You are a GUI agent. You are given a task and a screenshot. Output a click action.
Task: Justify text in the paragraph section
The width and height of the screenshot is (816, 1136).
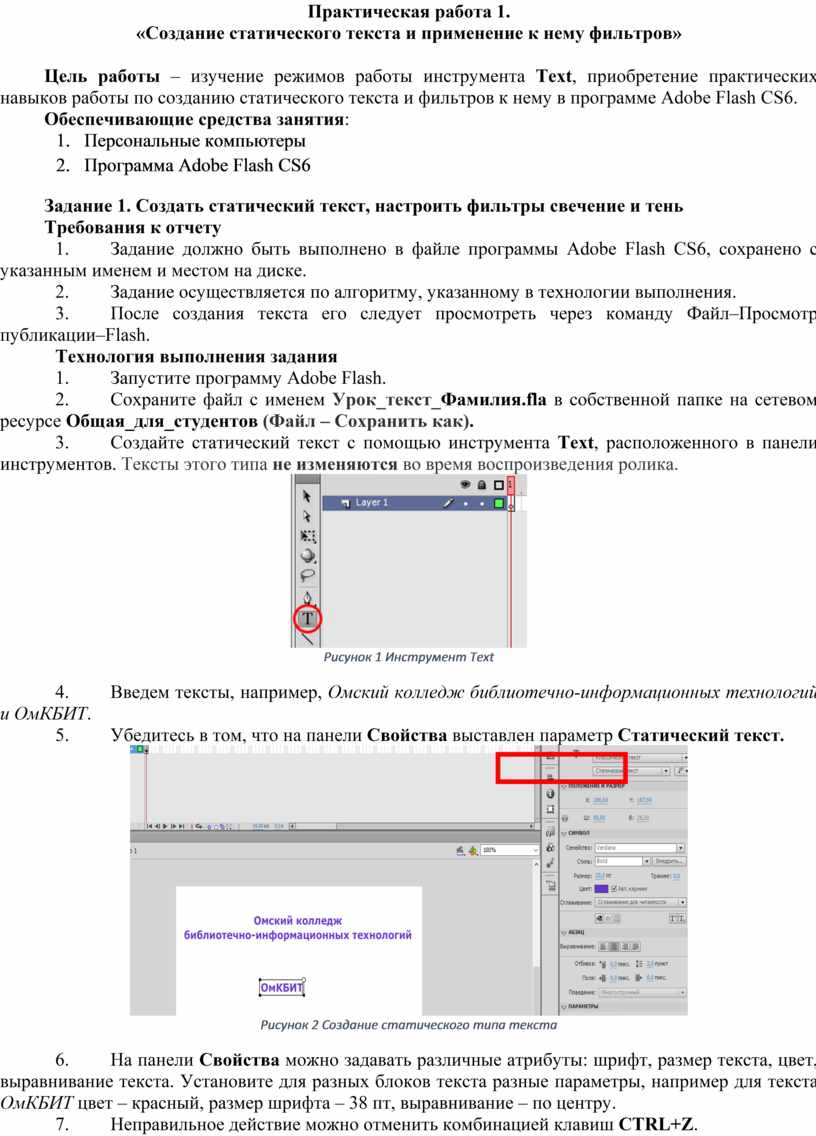pos(636,946)
